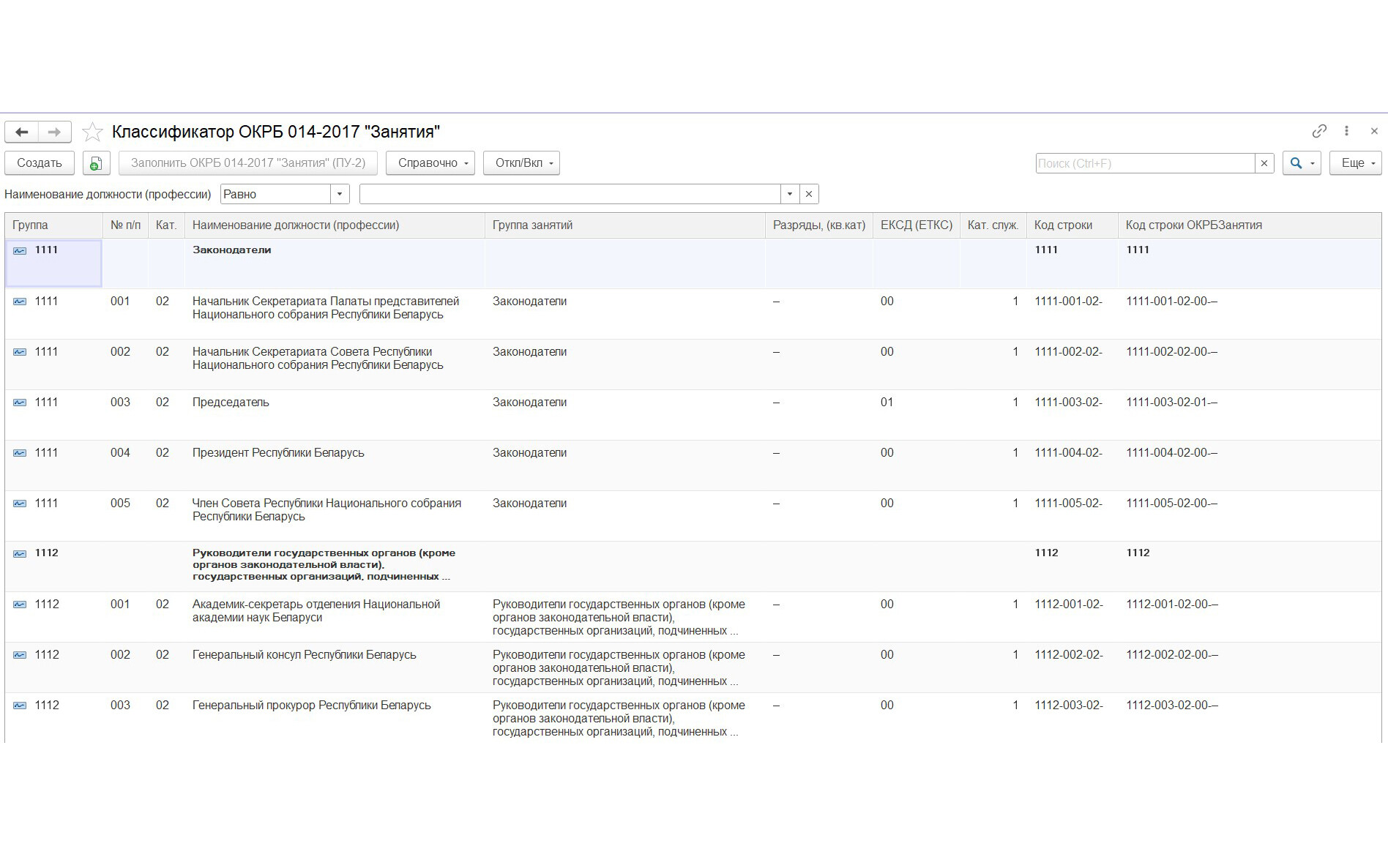Select the Президент Республики Беларусь row
Viewport: 1388px width, 868px height.
pyautogui.click(x=278, y=453)
